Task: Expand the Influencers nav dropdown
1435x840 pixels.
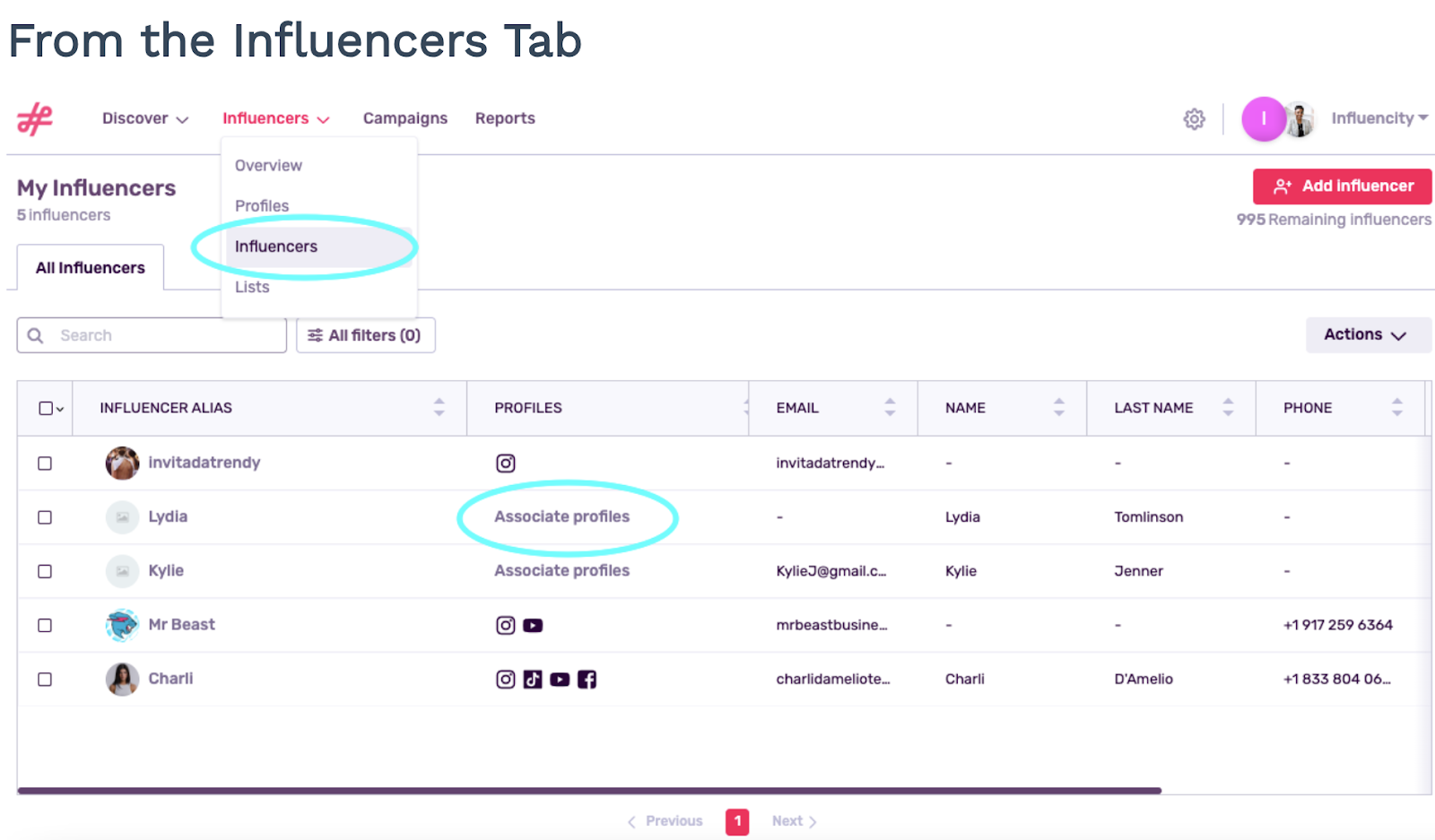Action: [276, 118]
